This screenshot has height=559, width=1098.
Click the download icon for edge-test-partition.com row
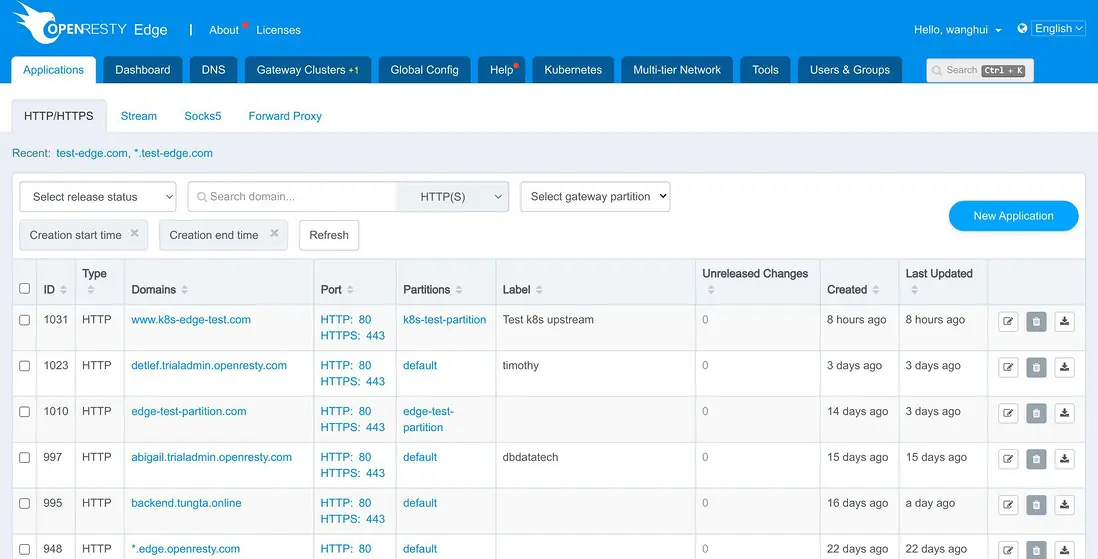click(x=1064, y=413)
